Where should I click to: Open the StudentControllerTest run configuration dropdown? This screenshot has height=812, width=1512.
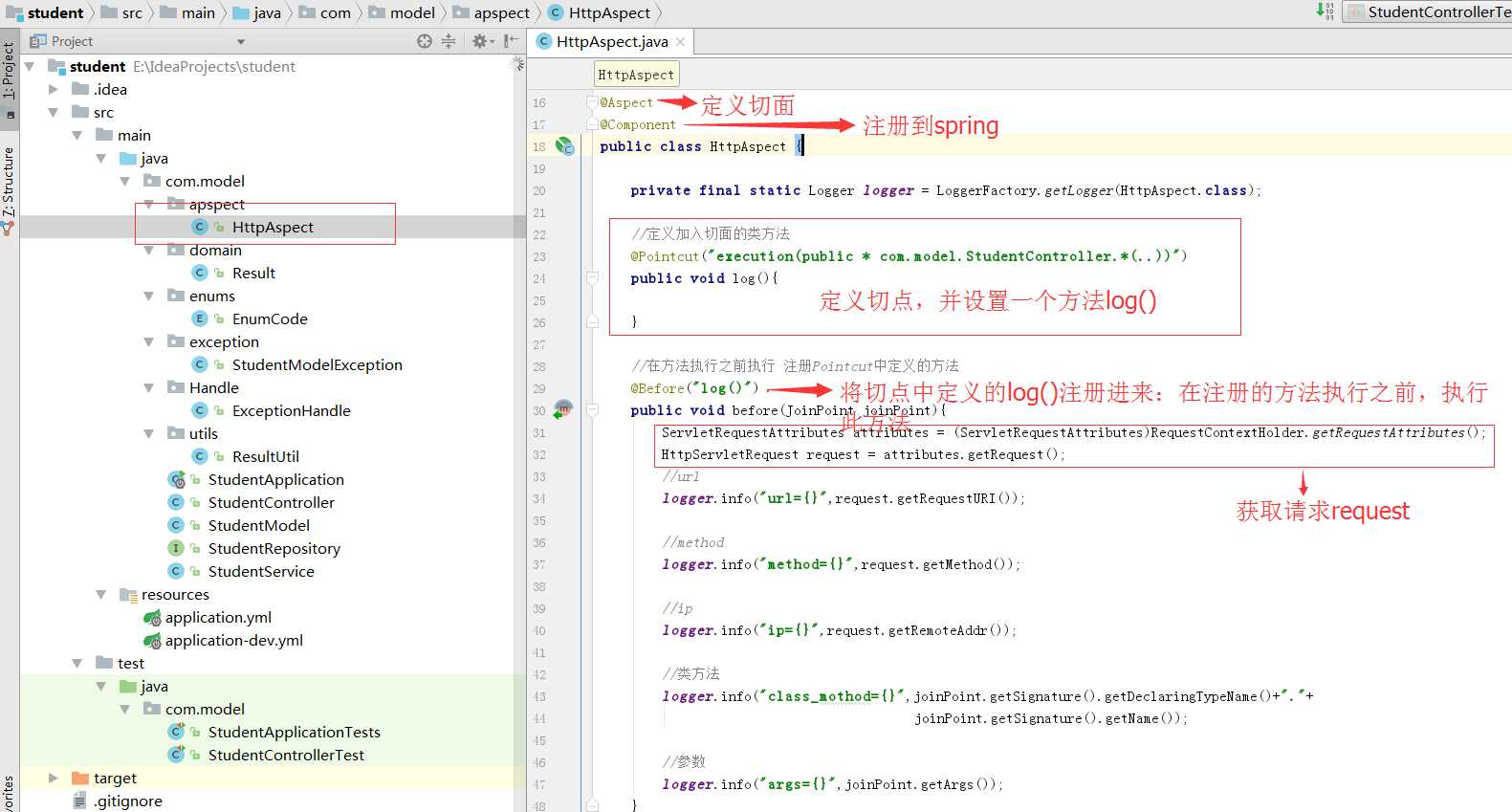[1428, 11]
